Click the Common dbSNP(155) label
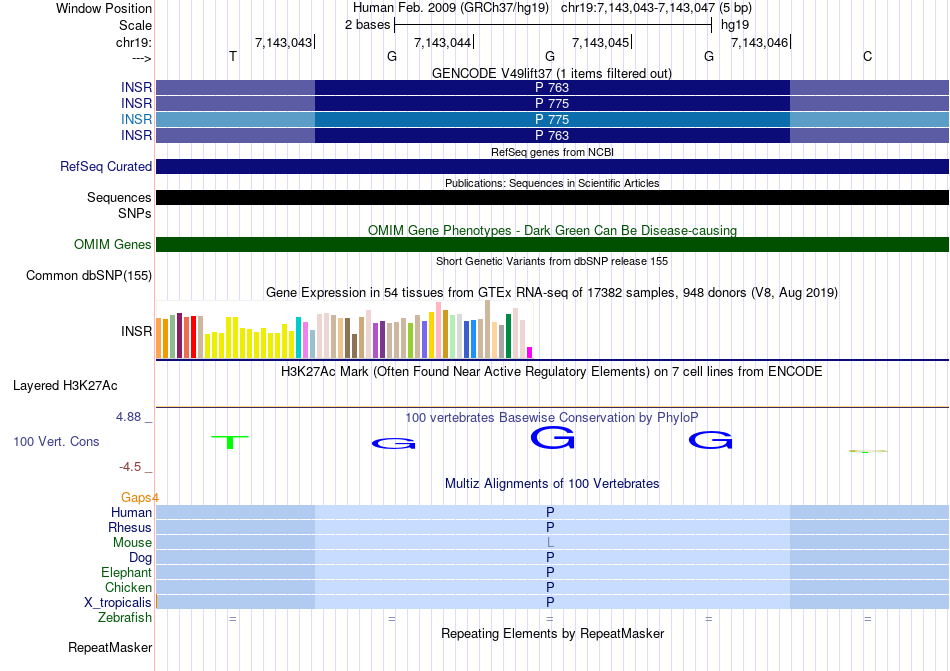 pos(88,276)
